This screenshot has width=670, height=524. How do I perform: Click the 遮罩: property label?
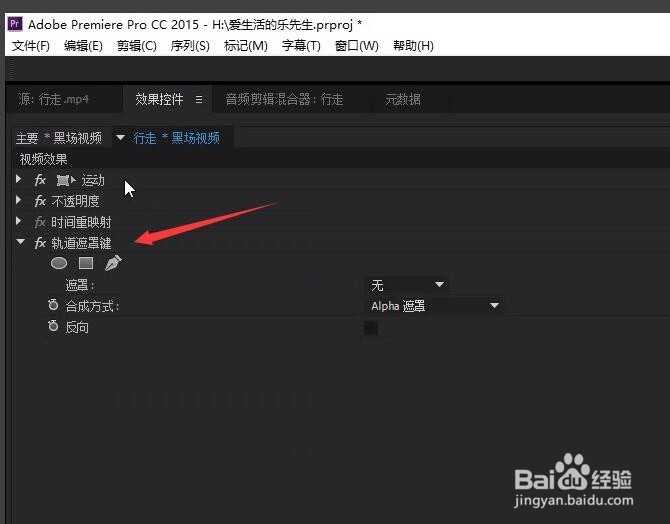coord(80,285)
